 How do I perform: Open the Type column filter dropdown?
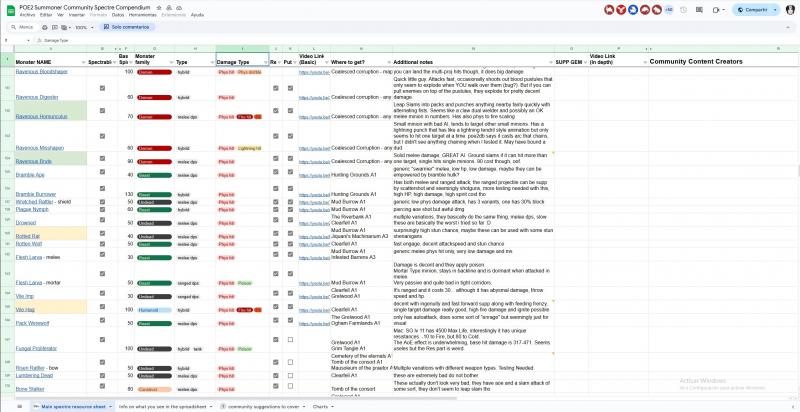tap(212, 62)
